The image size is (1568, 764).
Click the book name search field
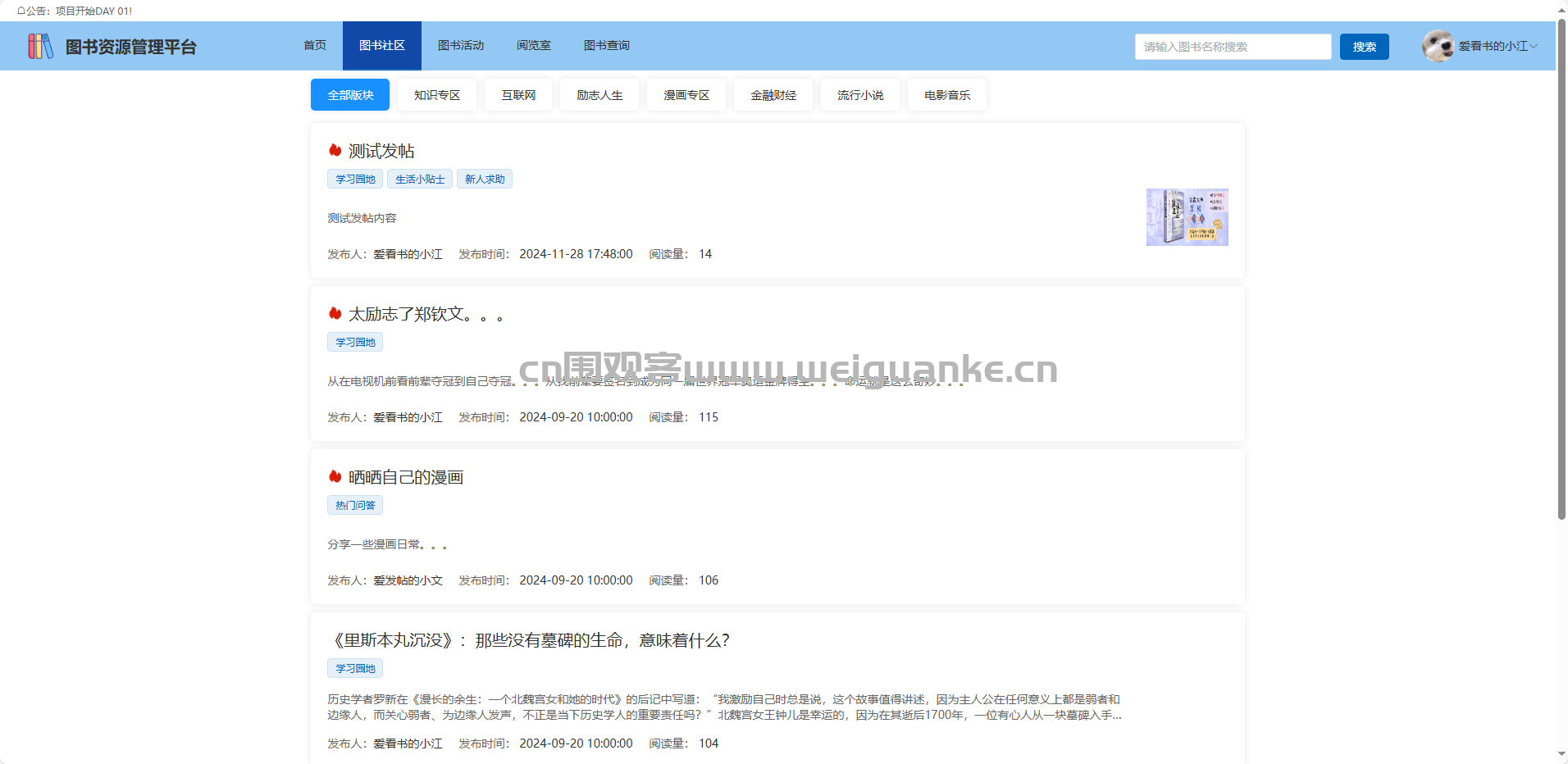pos(1233,47)
